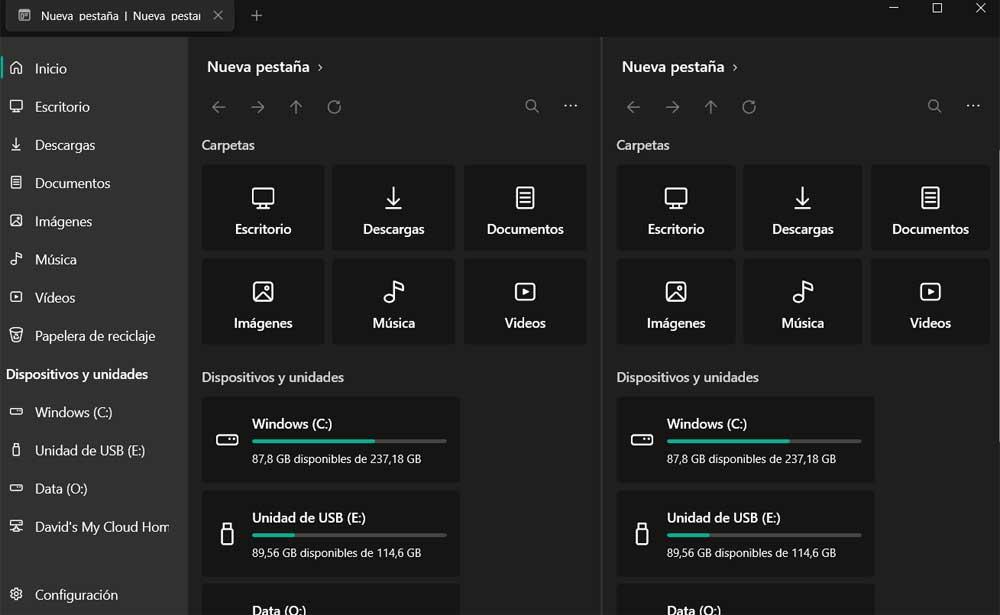Open Videos folder tile in right pane
Screen dimensions: 1000x615
pos(930,301)
